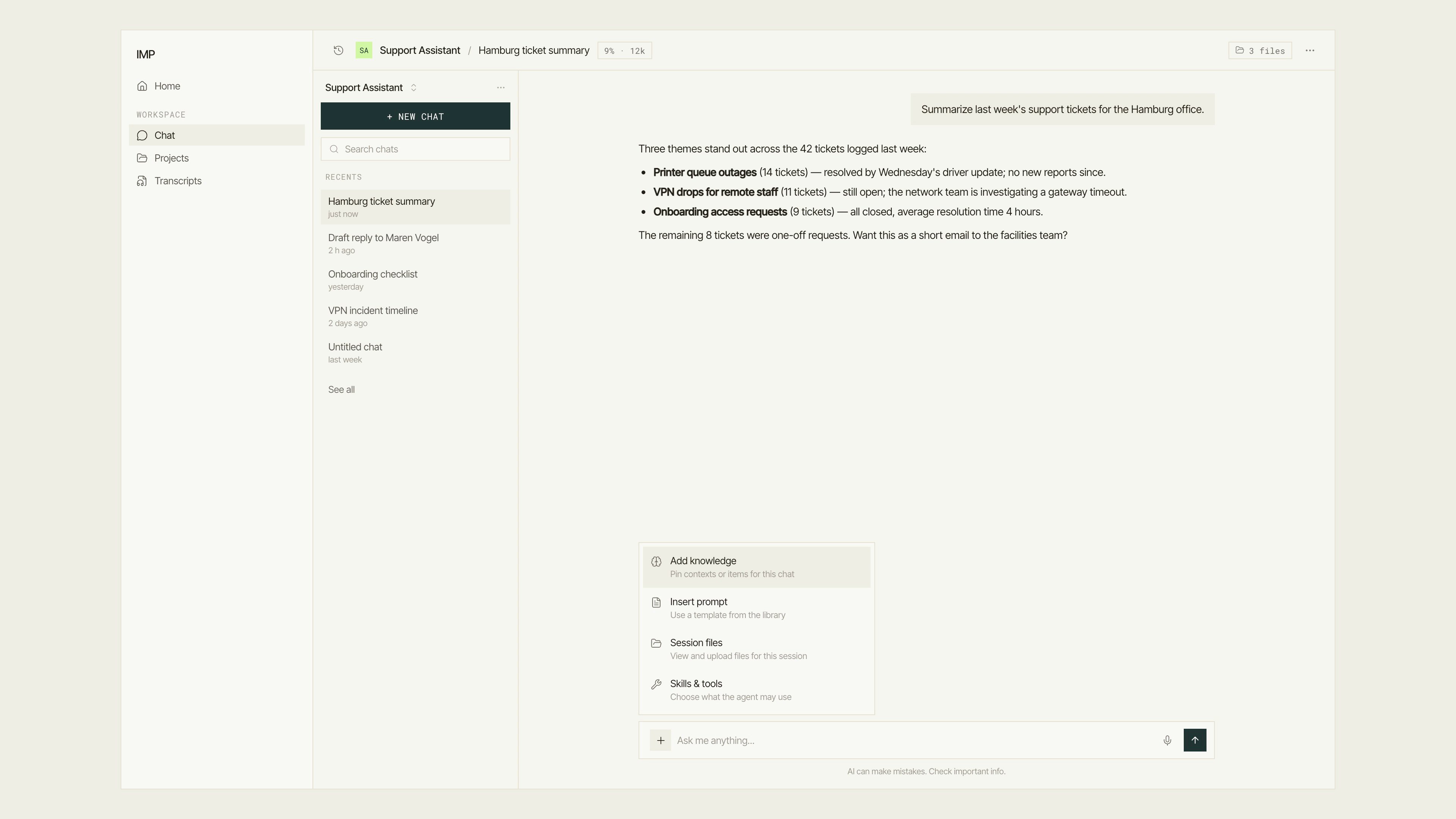This screenshot has height=819, width=1456.
Task: Open Draft reply to Maren Vogel chat
Action: coord(416,243)
